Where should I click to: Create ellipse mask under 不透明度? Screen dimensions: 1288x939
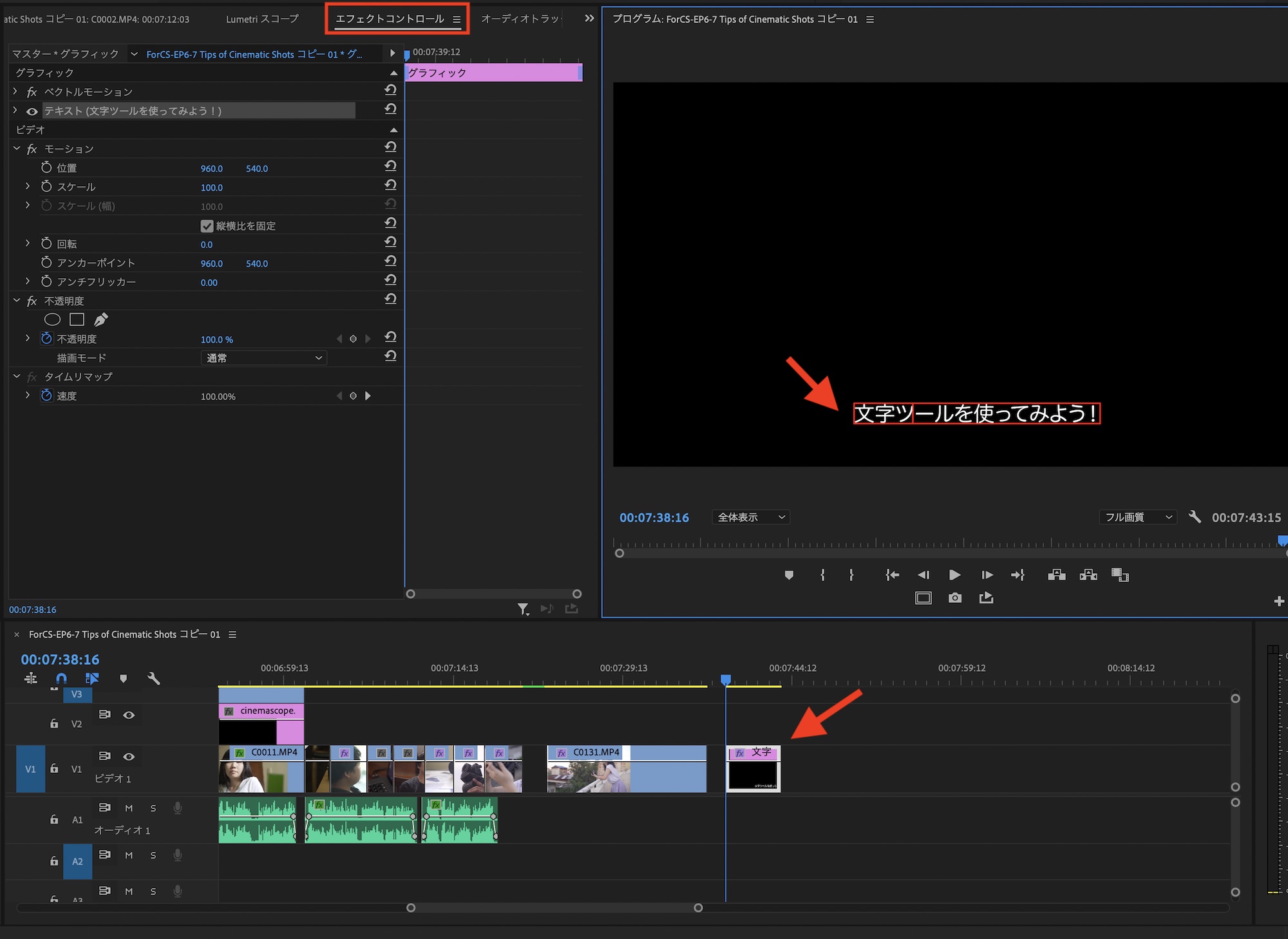click(52, 319)
